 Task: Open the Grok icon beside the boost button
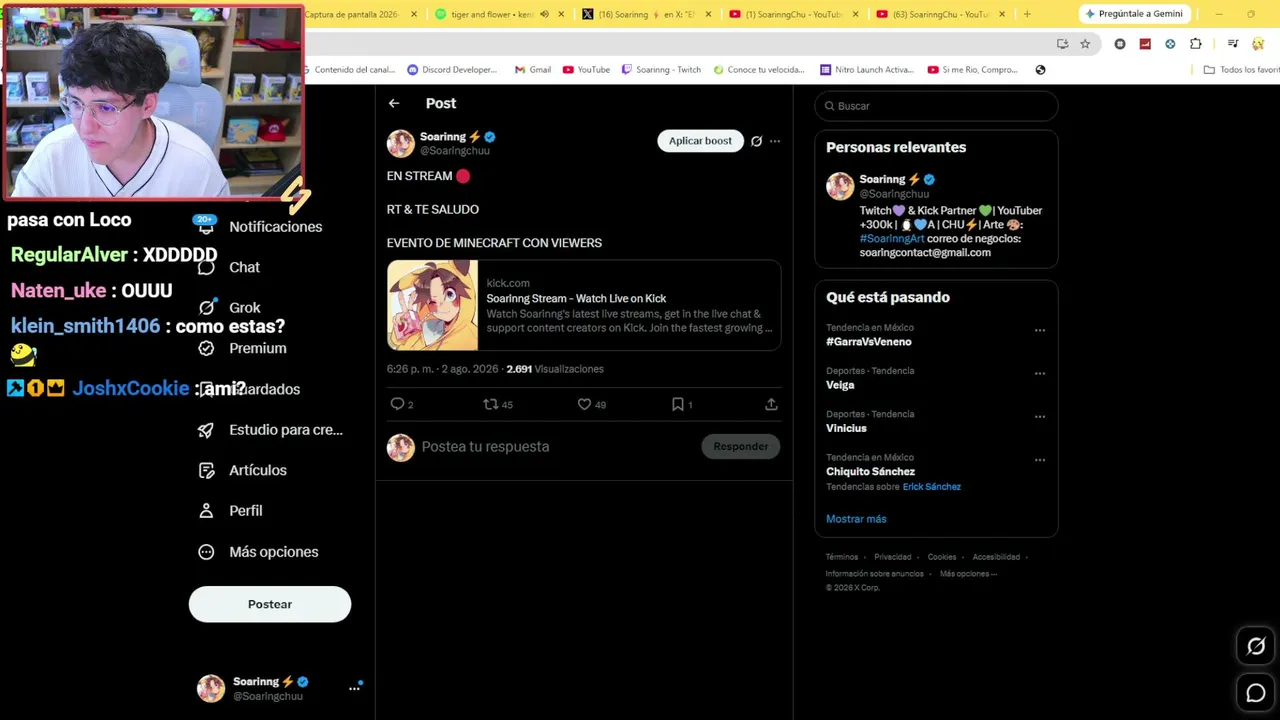(x=756, y=141)
